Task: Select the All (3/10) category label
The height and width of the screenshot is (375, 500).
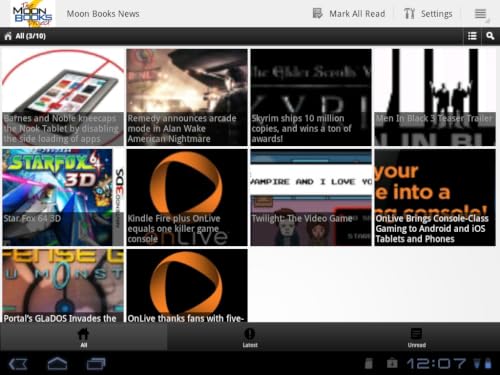Action: click(x=30, y=36)
